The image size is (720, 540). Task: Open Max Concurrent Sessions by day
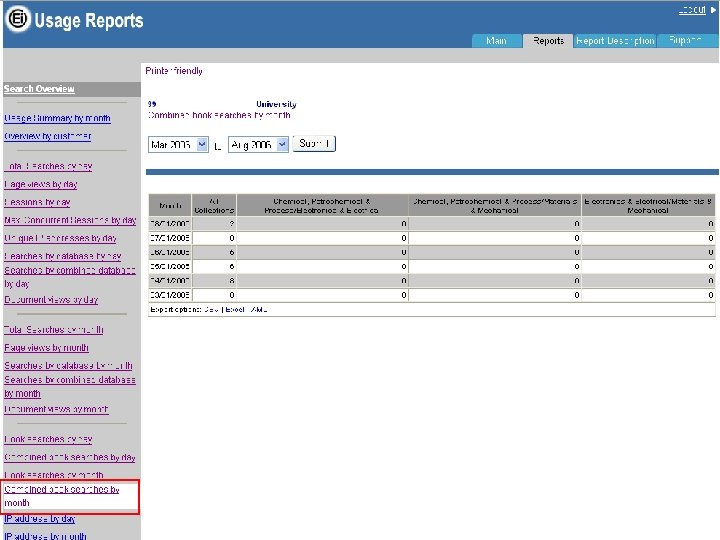(x=70, y=220)
